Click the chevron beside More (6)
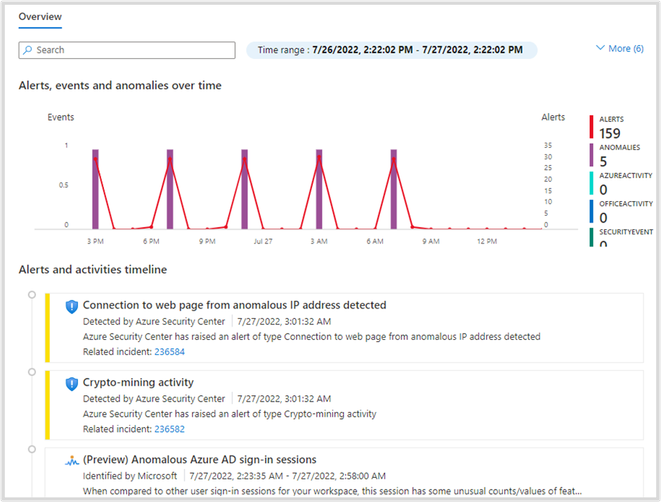 (600, 48)
